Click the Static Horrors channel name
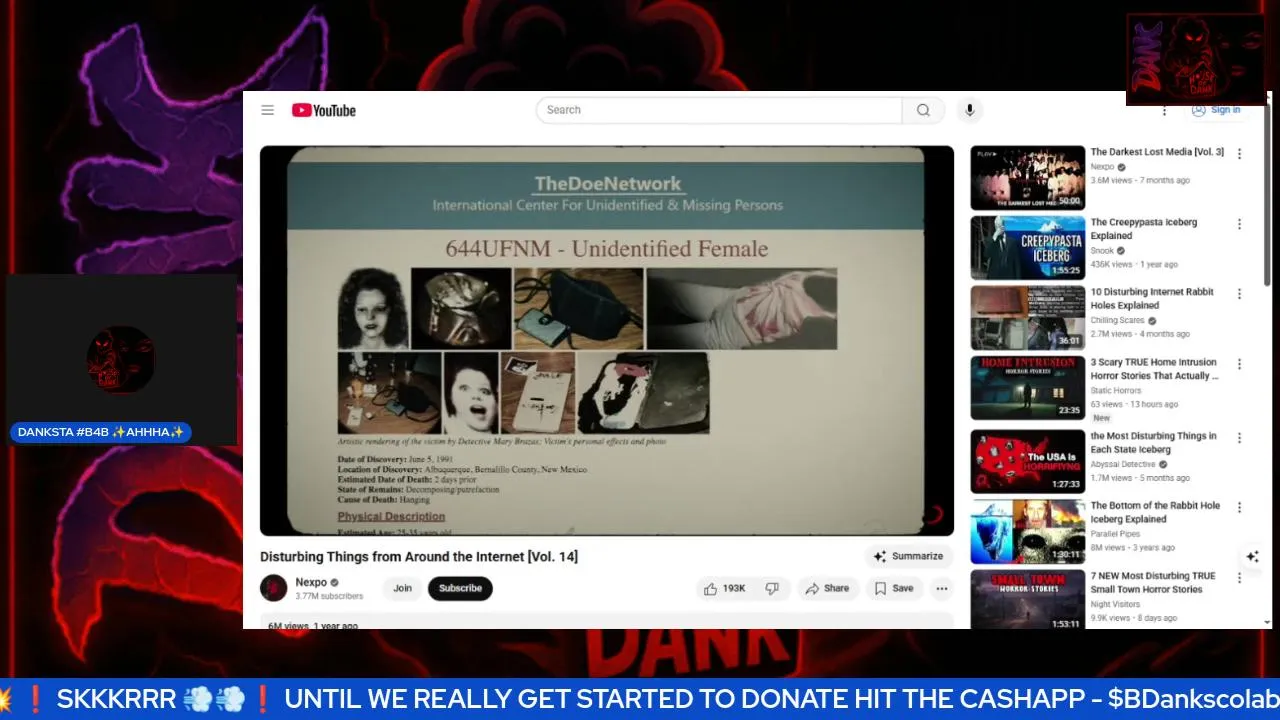 (x=1115, y=391)
